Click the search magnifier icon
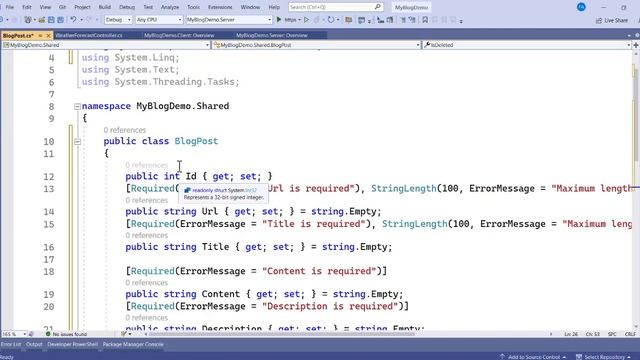This screenshot has height=360, width=640. pos(378,7)
